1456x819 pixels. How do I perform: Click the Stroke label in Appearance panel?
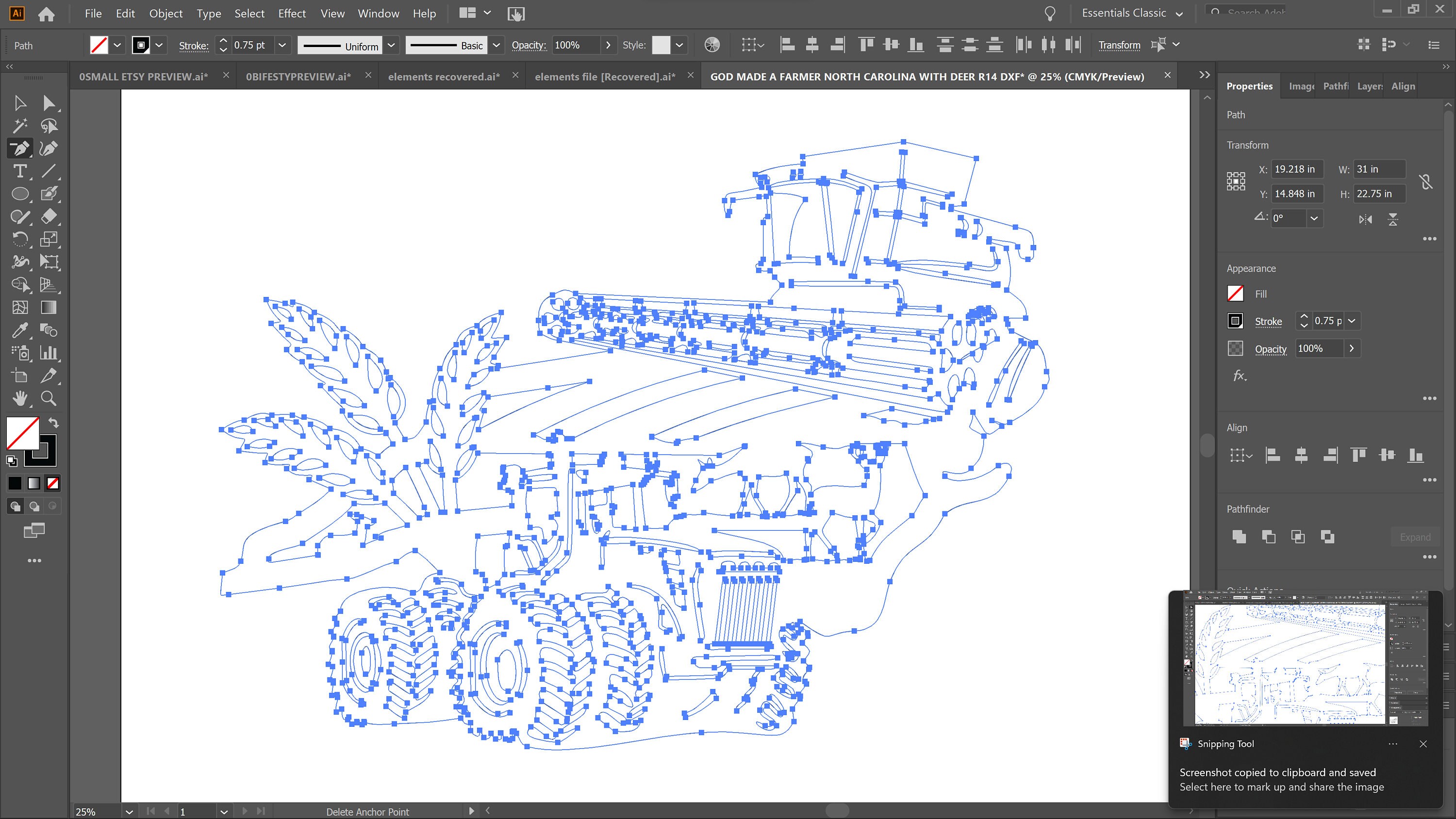(1268, 321)
